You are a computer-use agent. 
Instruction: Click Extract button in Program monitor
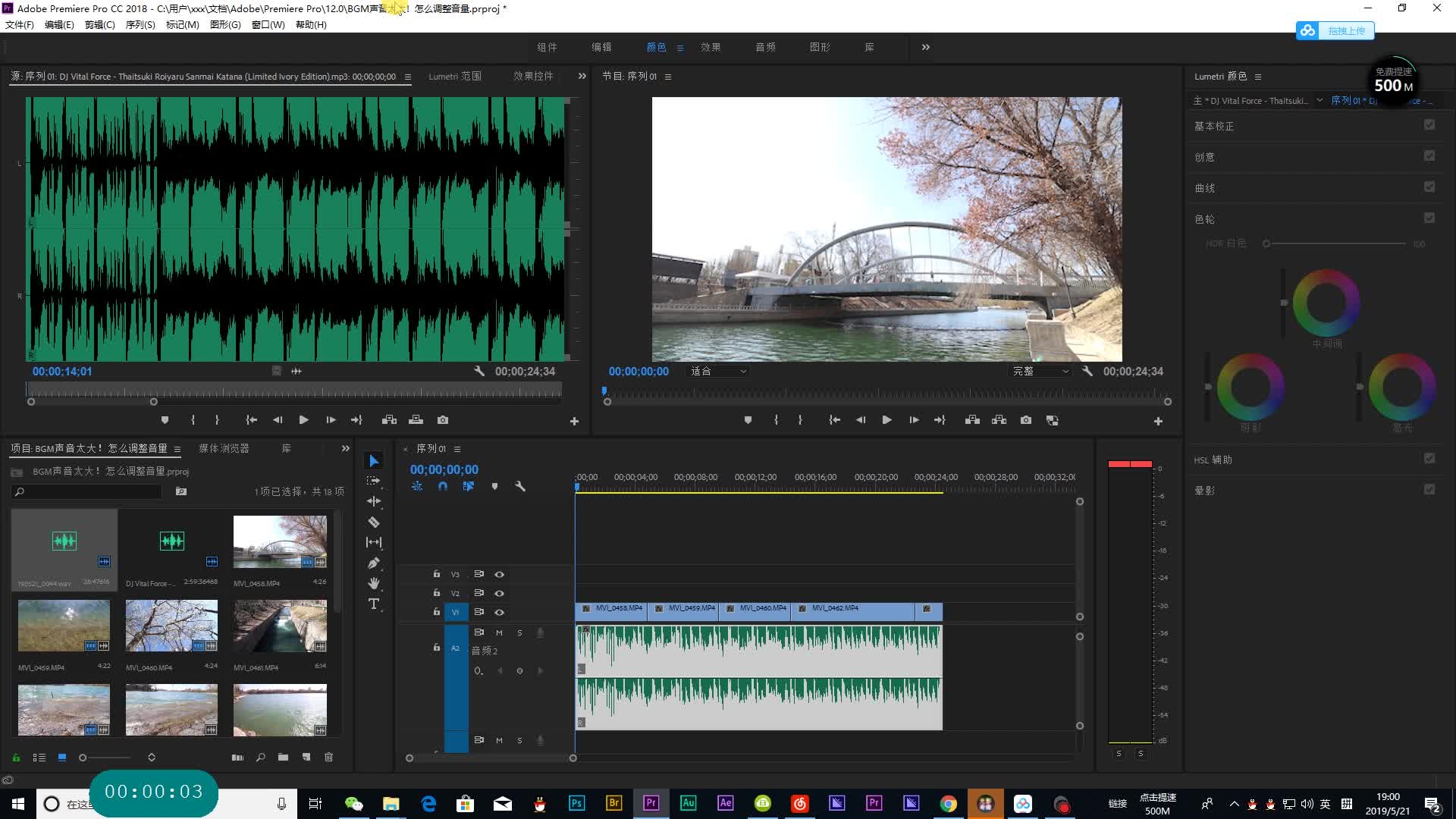[999, 420]
